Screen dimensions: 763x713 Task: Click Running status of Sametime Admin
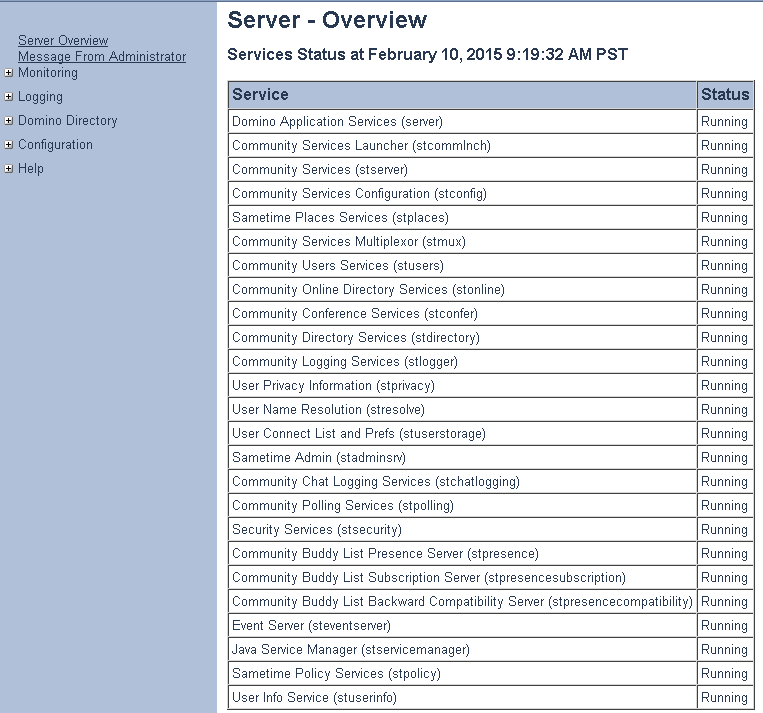tap(724, 458)
